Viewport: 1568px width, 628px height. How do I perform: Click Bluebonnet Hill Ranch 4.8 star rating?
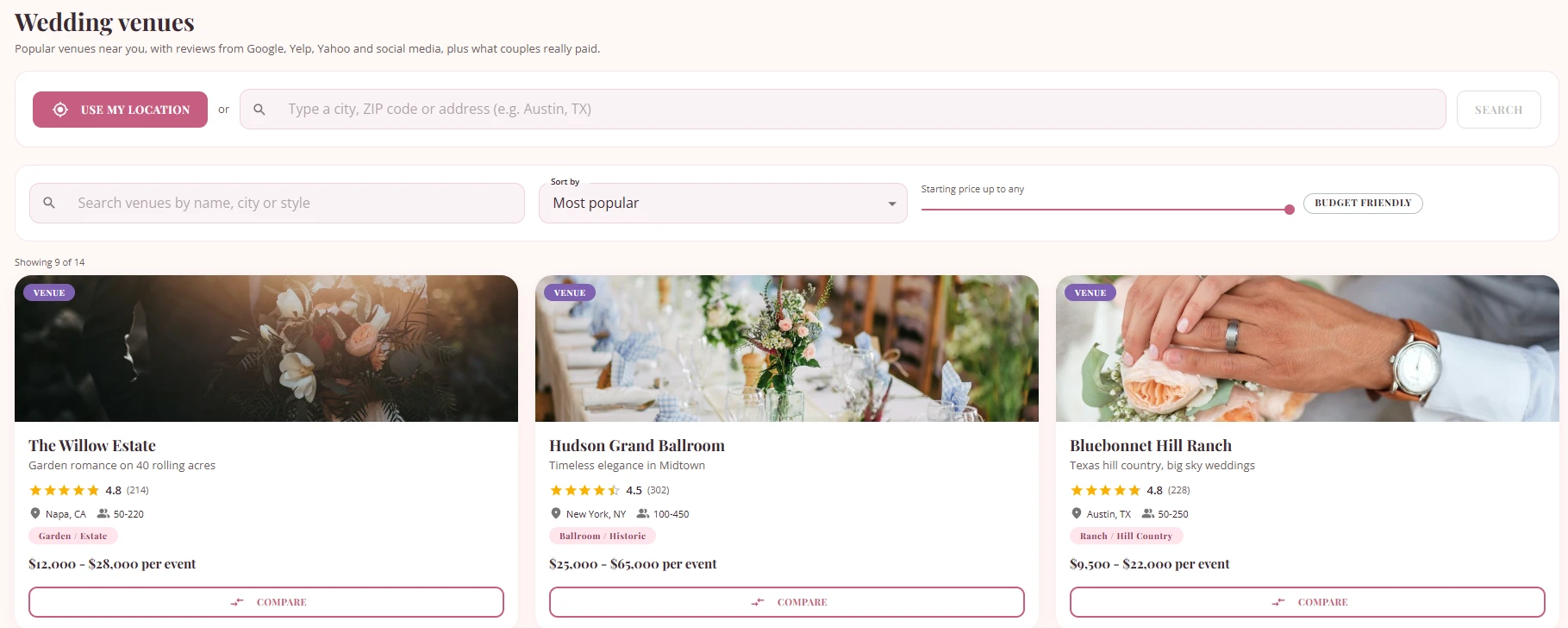click(1106, 490)
